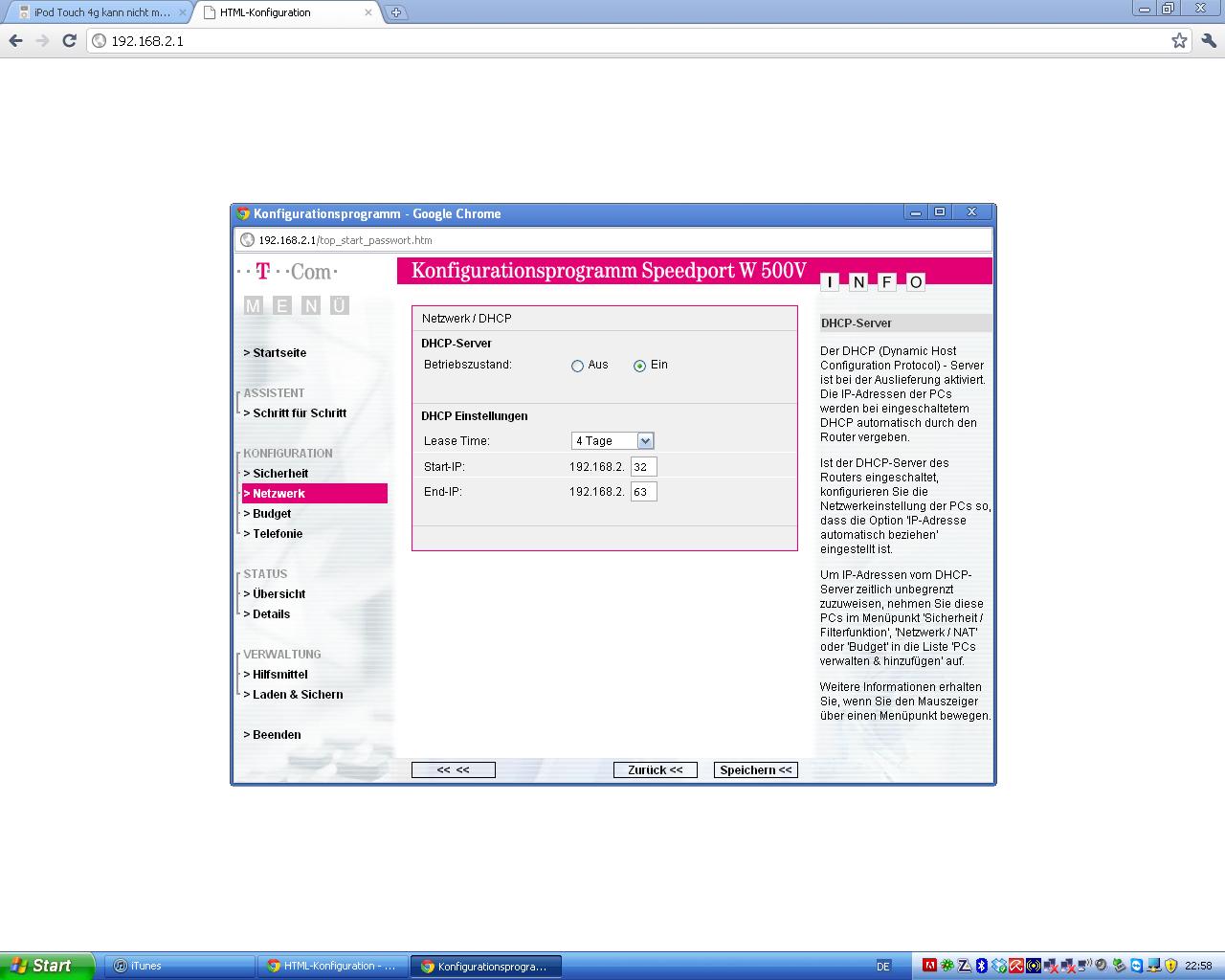Select Konfigurationsprogramm taskbar button
This screenshot has width=1225, height=980.
(x=486, y=967)
